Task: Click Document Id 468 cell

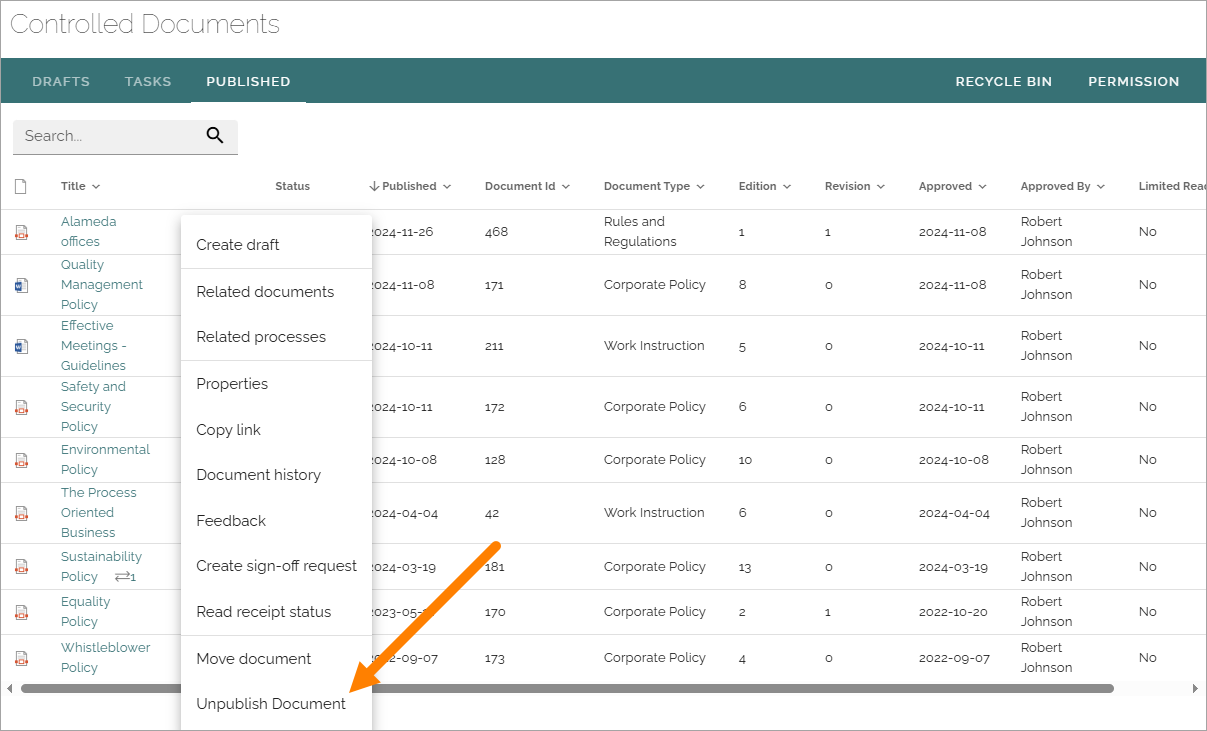Action: [x=497, y=232]
